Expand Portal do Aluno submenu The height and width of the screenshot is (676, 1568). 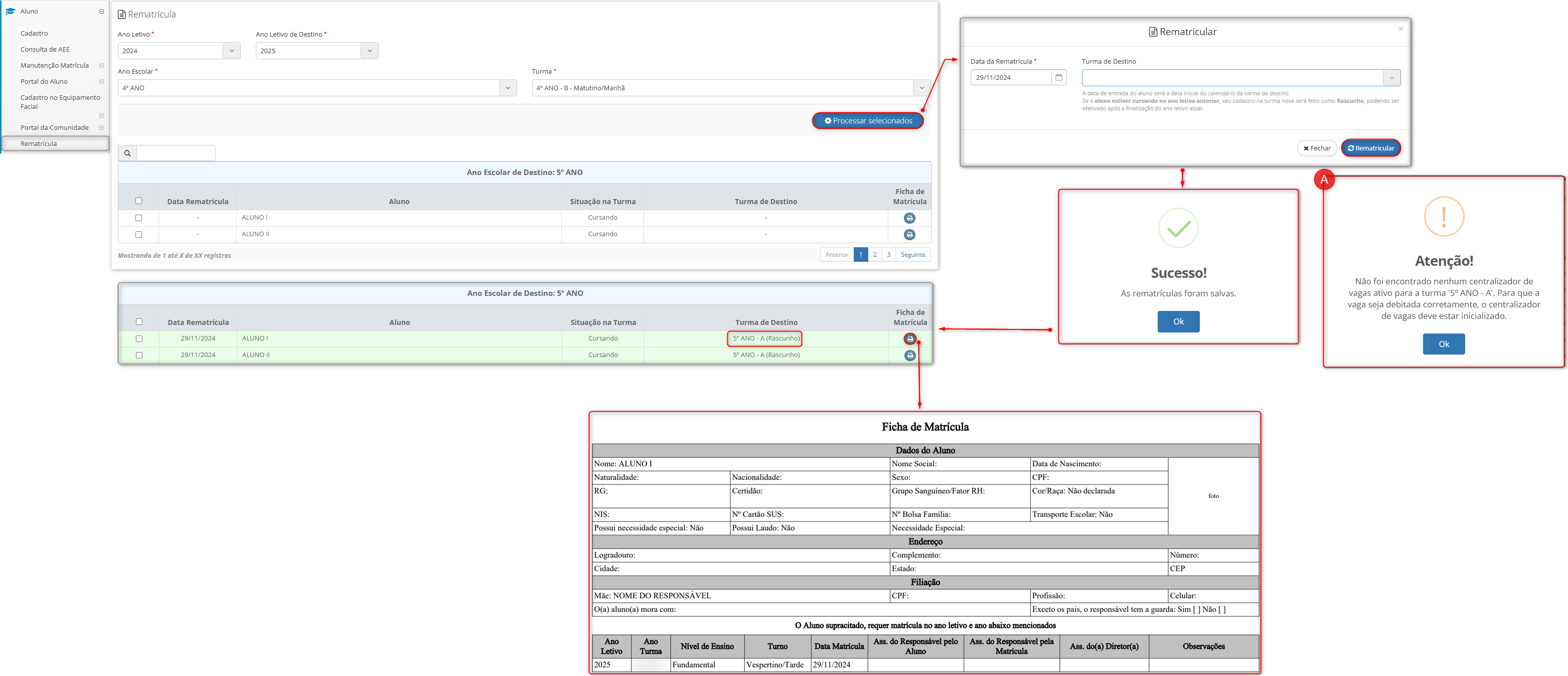pyautogui.click(x=102, y=82)
